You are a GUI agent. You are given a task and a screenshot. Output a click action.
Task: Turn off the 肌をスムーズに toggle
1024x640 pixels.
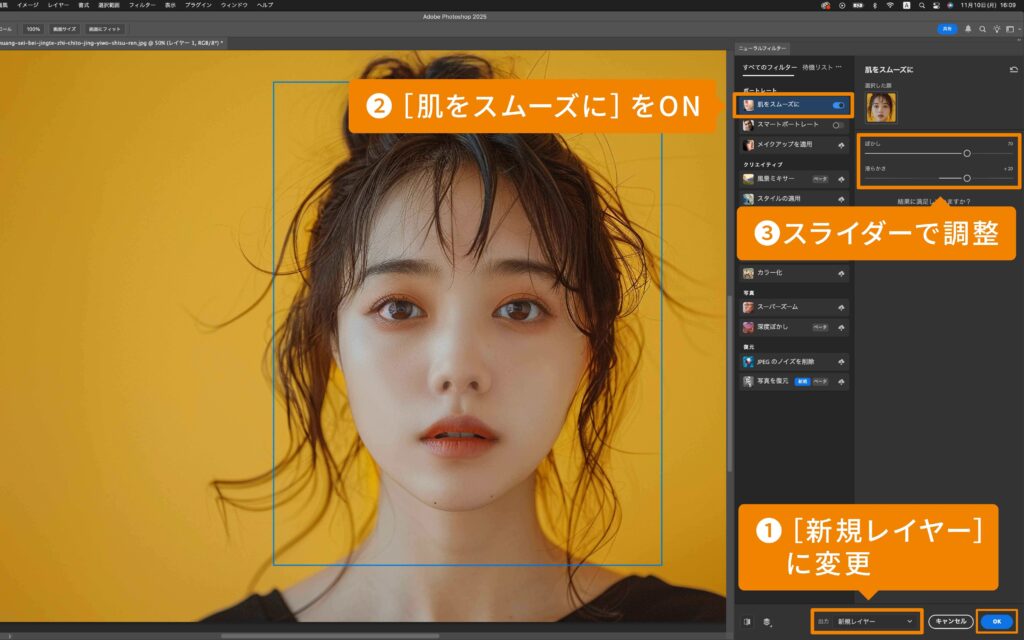(838, 104)
